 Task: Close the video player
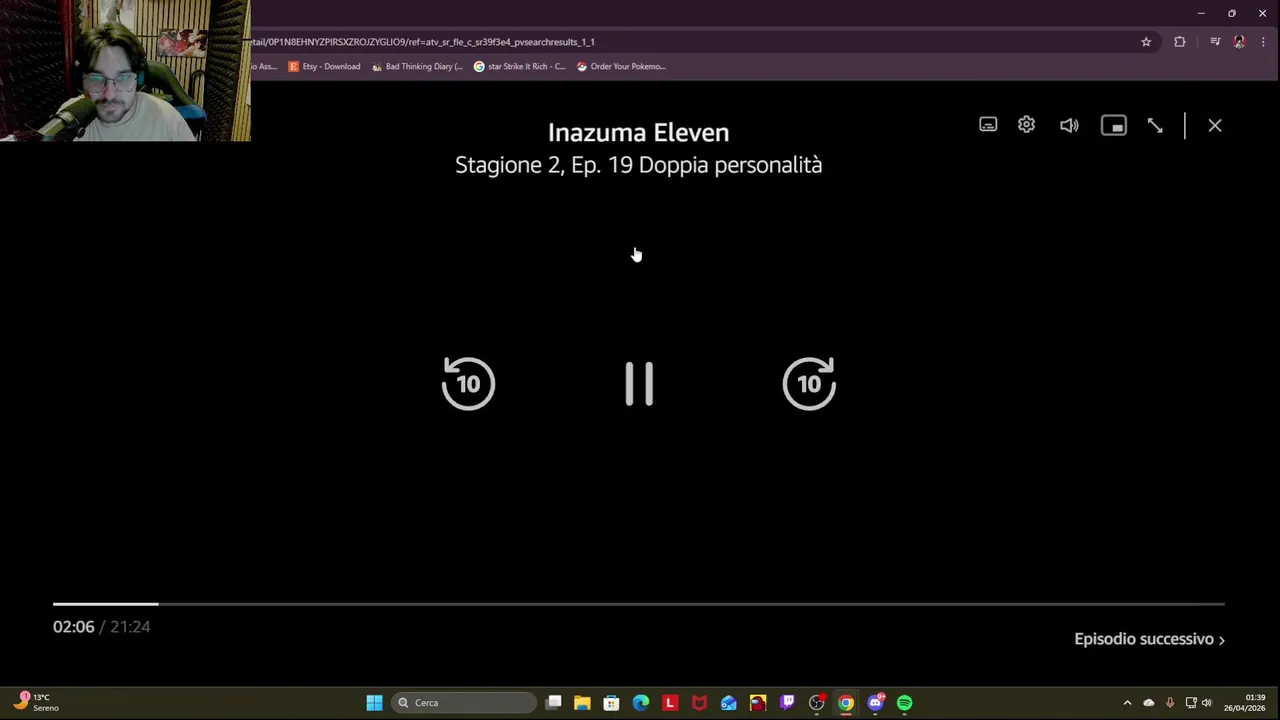coord(1215,125)
